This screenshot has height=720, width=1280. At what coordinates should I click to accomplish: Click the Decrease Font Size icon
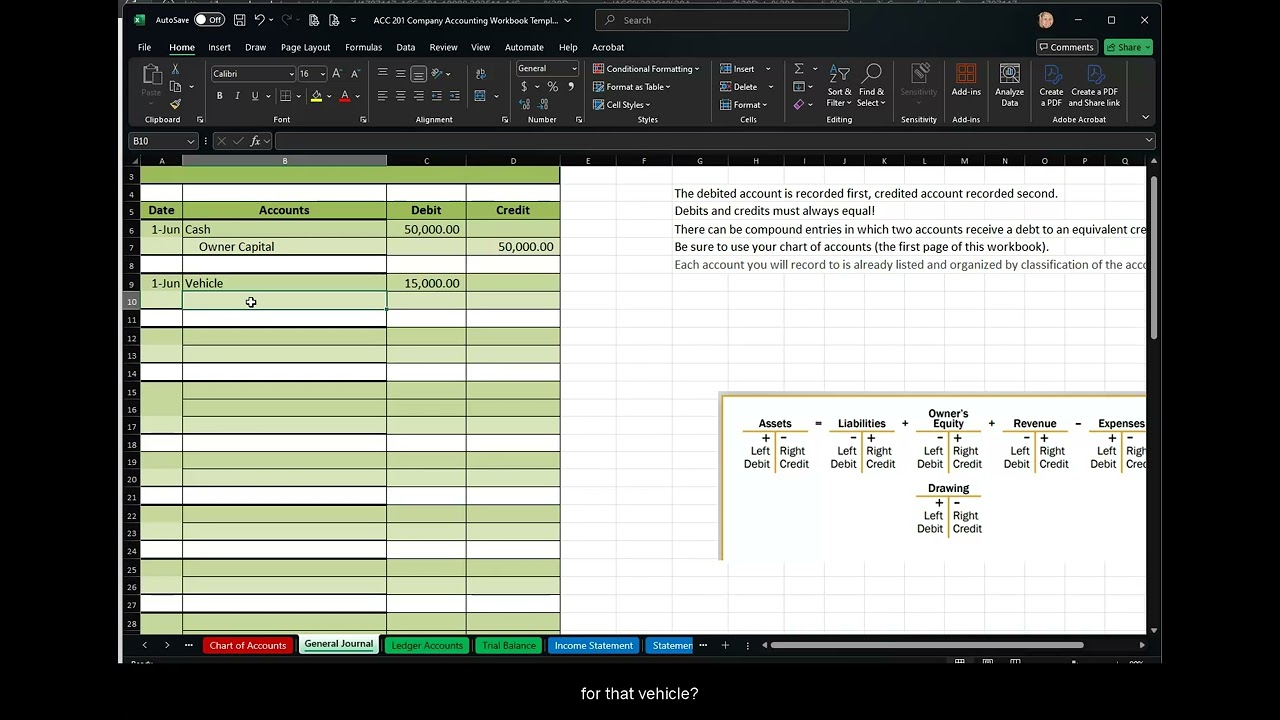(354, 73)
